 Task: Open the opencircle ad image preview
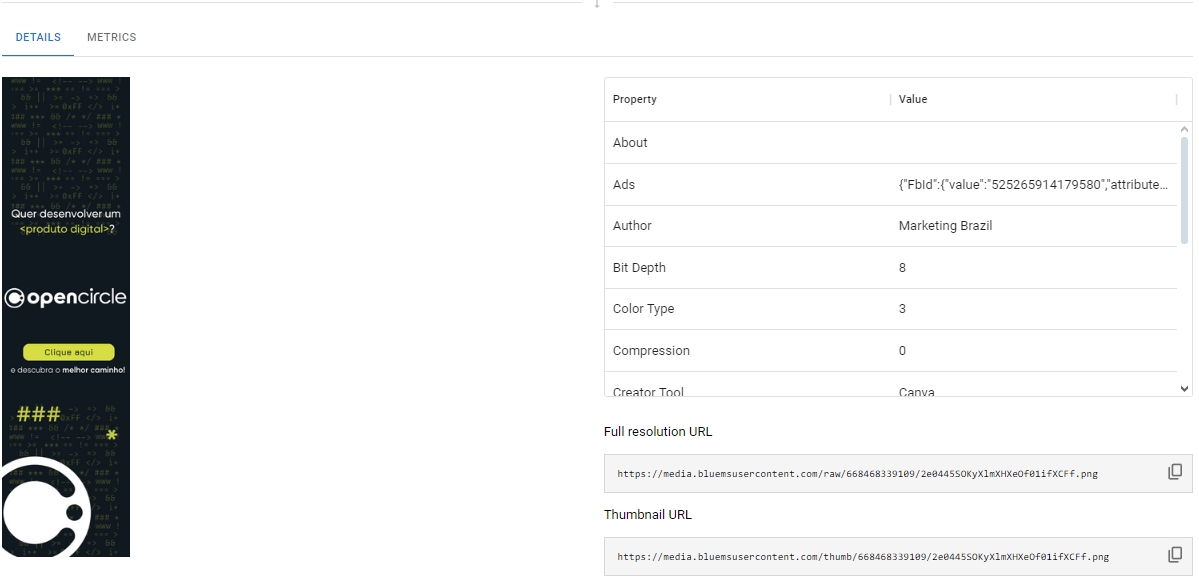pos(66,316)
